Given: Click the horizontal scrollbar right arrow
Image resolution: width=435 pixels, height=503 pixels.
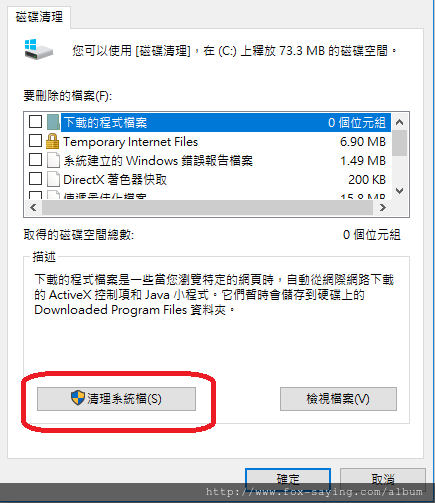Looking at the screenshot, I should [x=383, y=208].
